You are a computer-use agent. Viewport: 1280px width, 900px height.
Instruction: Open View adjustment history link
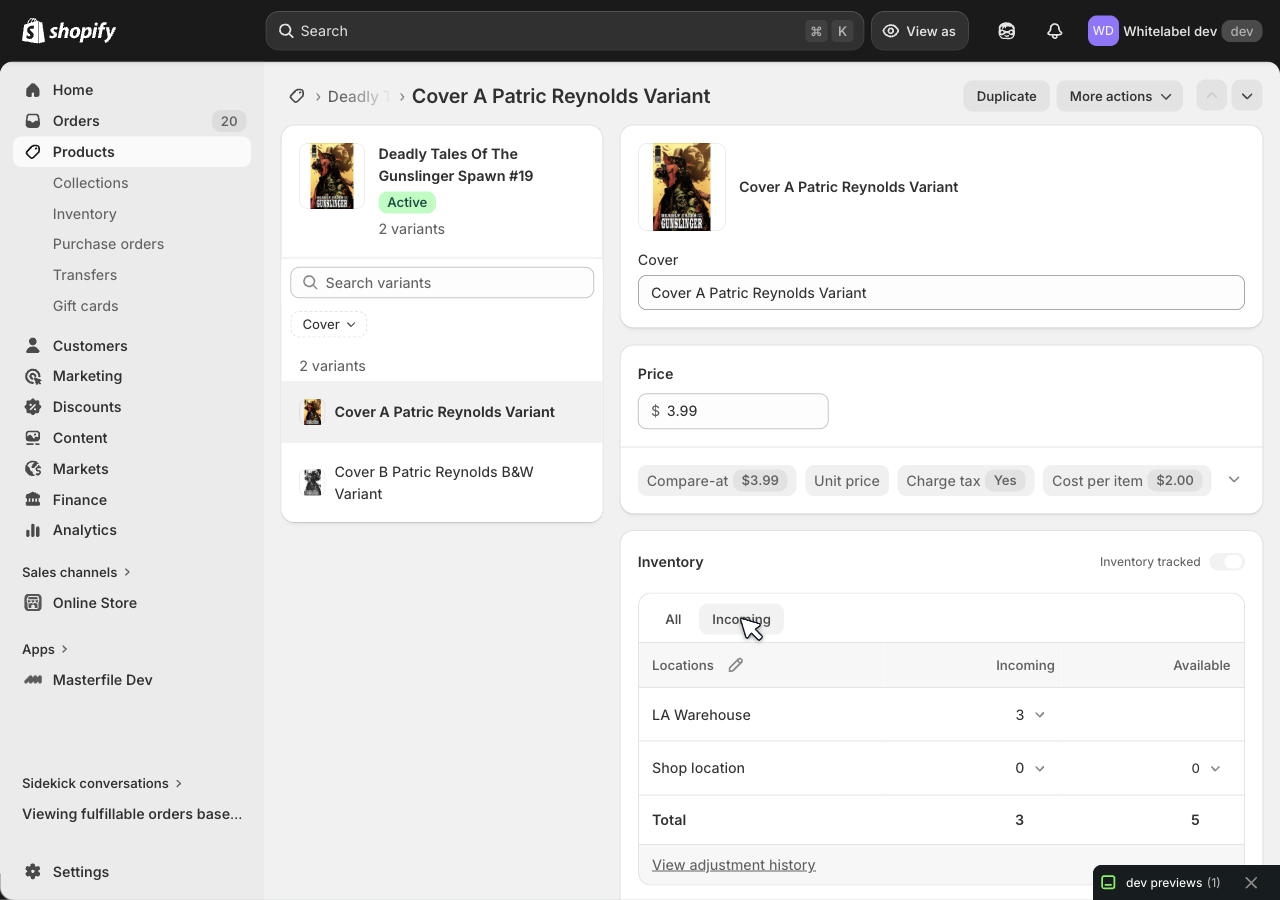(734, 865)
